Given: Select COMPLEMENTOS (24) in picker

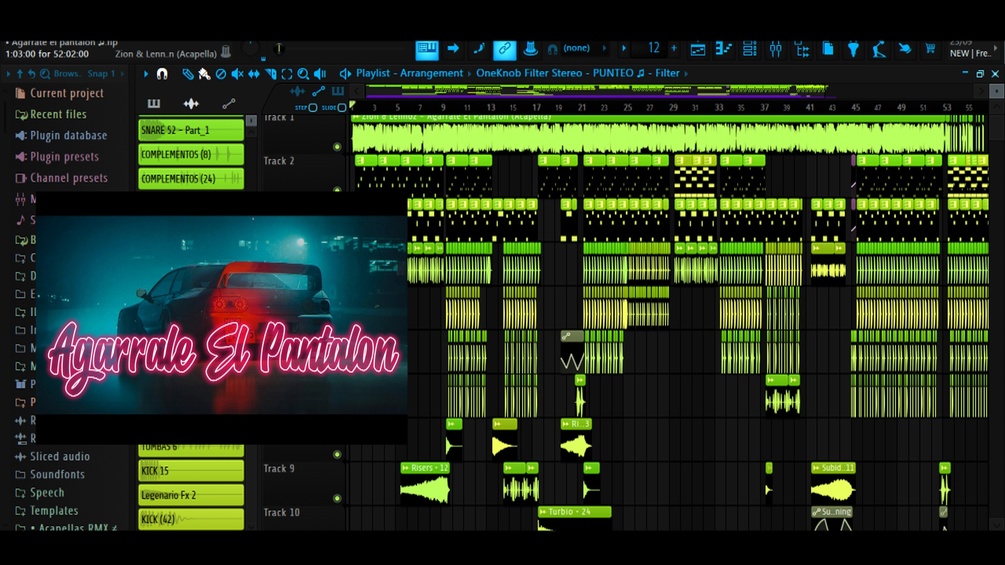Looking at the screenshot, I should pos(191,179).
